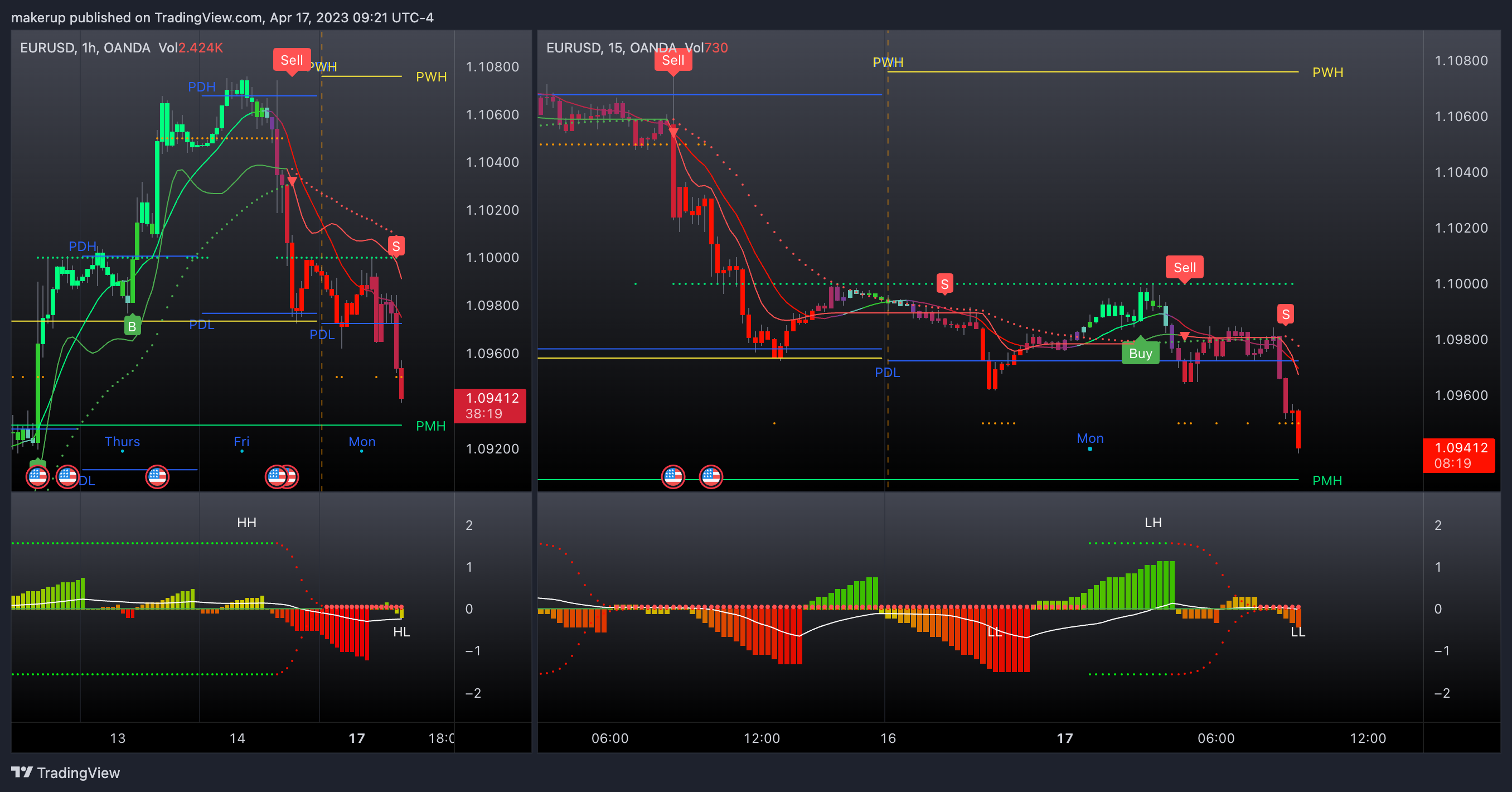Click the publish info header text

point(222,18)
